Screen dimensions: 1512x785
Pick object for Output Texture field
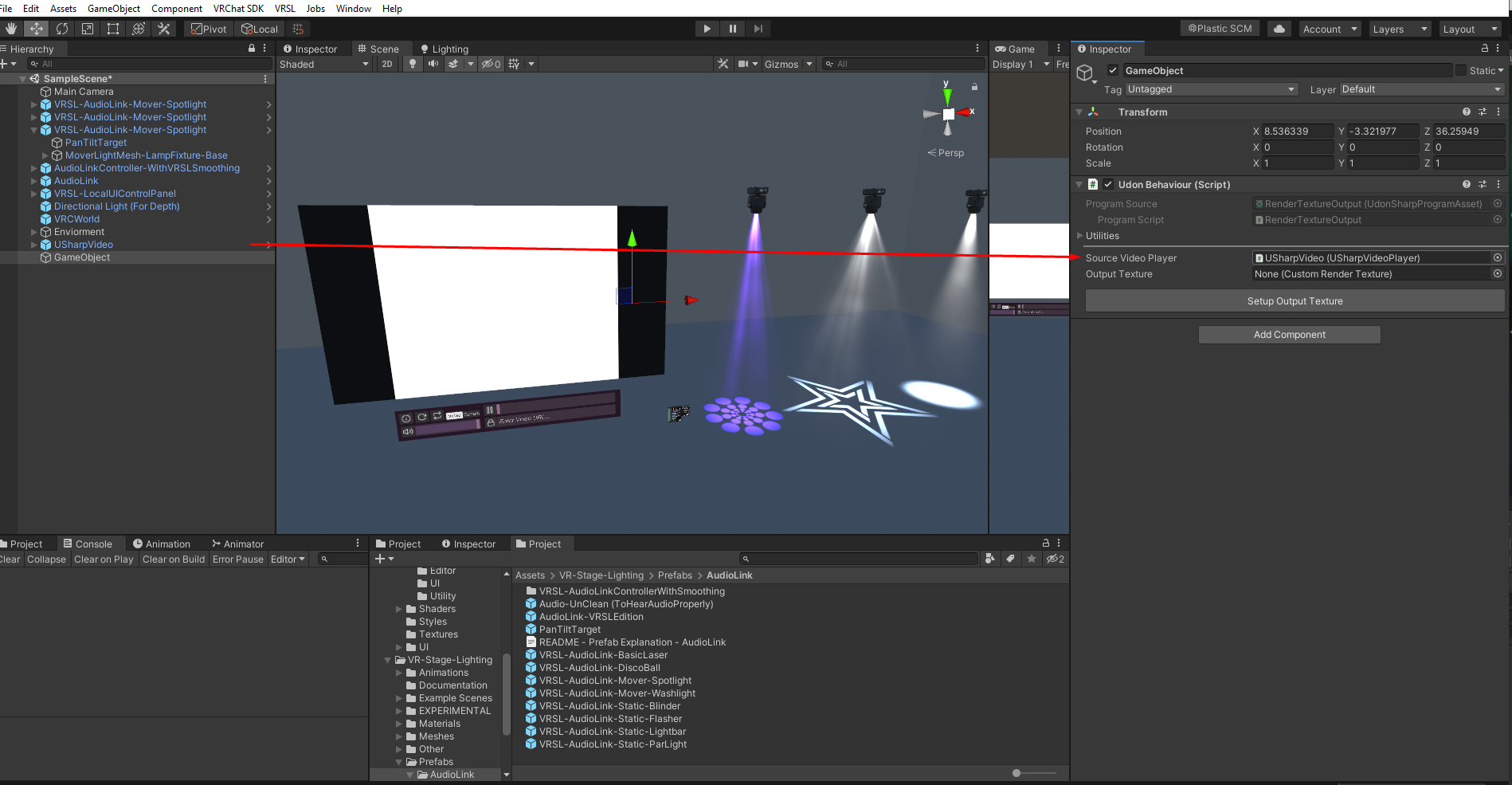pos(1498,273)
